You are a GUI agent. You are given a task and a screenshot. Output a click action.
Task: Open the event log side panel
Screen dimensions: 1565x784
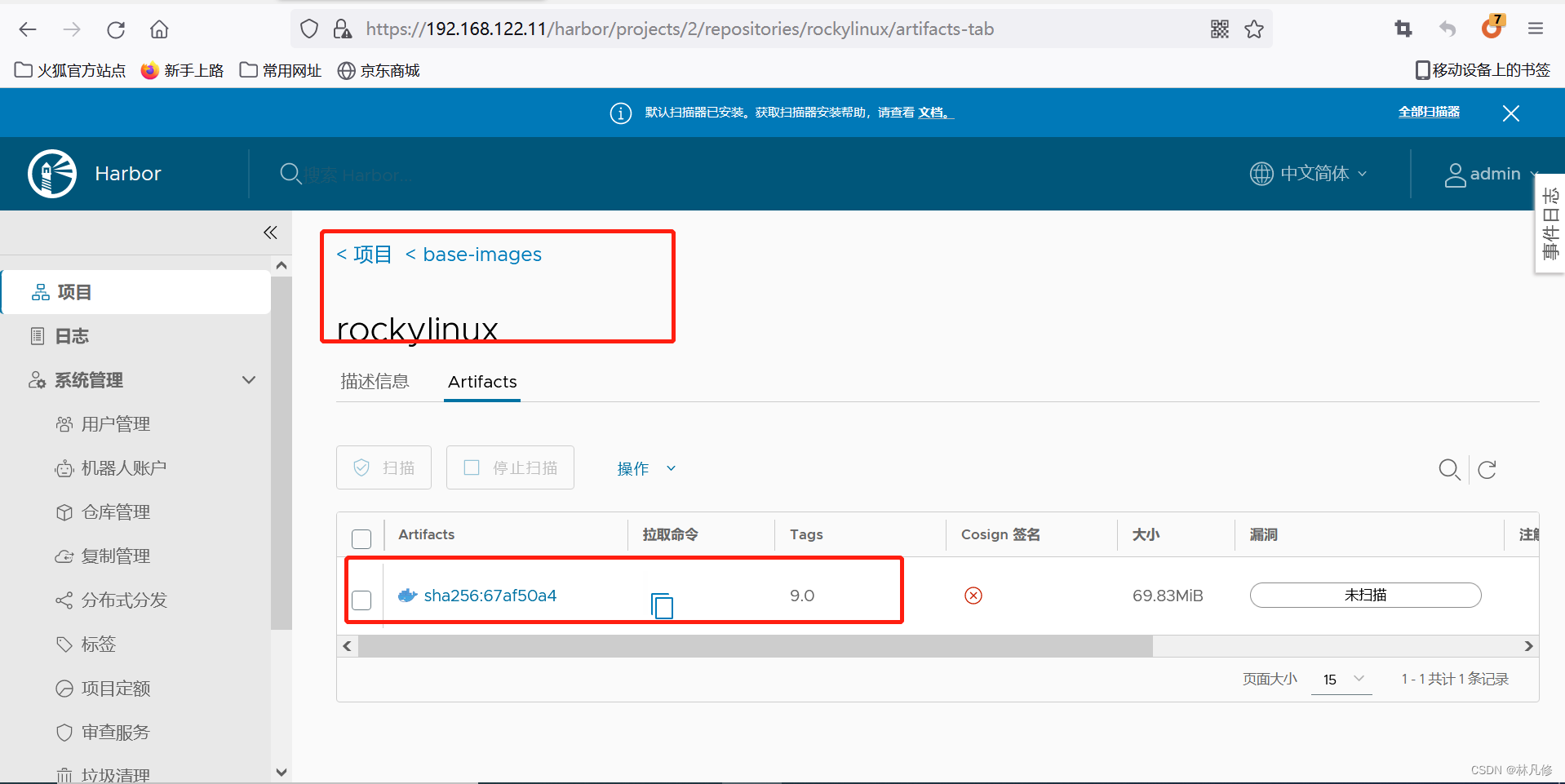click(1550, 224)
